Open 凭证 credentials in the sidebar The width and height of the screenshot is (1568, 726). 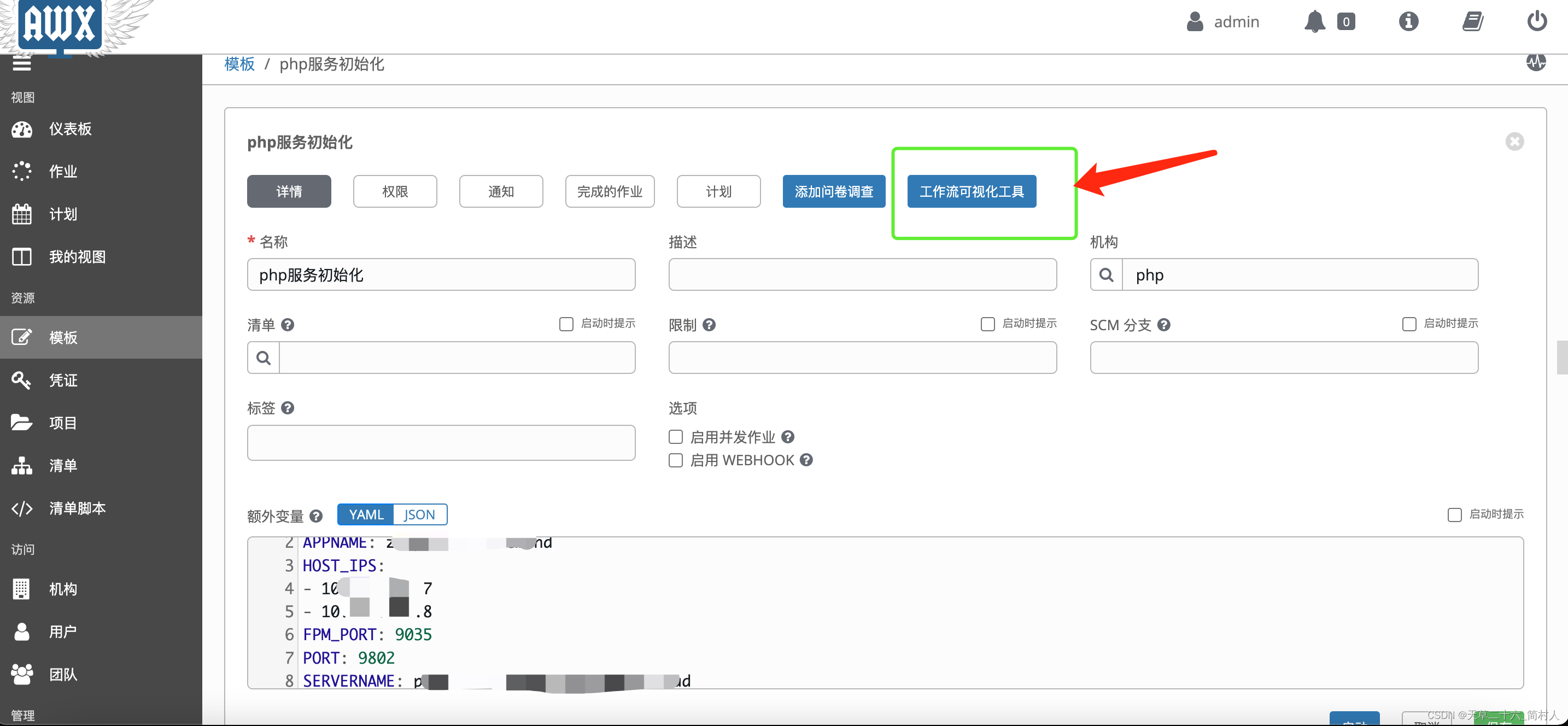[x=101, y=380]
